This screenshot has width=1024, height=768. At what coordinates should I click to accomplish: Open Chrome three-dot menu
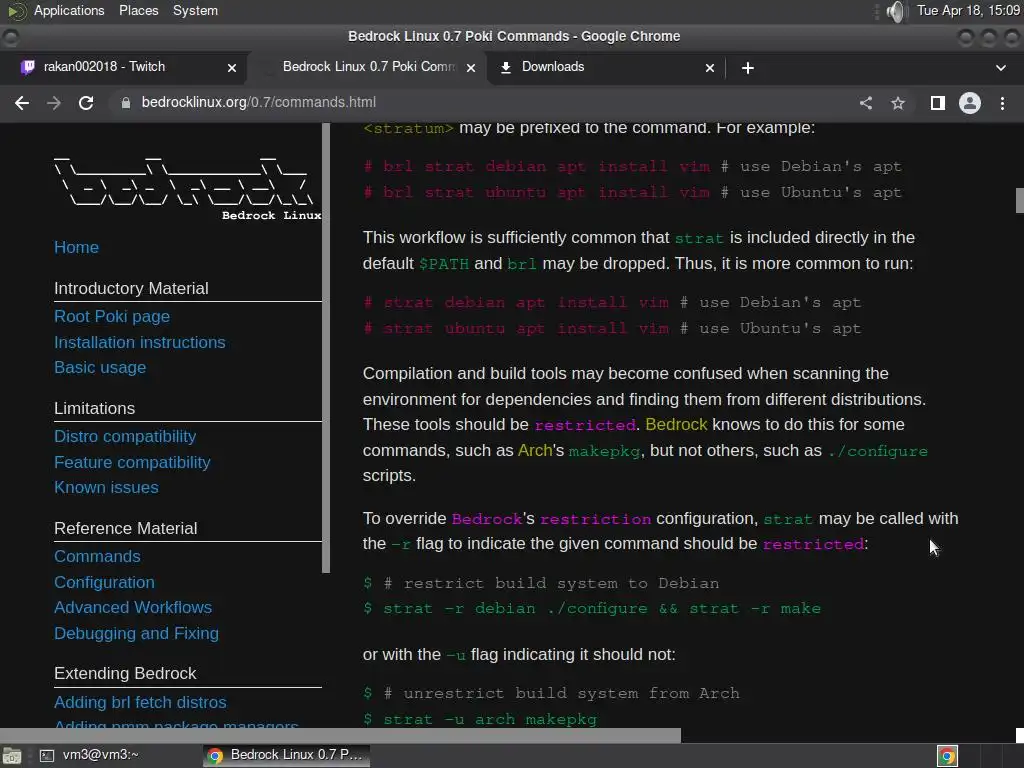(1002, 103)
